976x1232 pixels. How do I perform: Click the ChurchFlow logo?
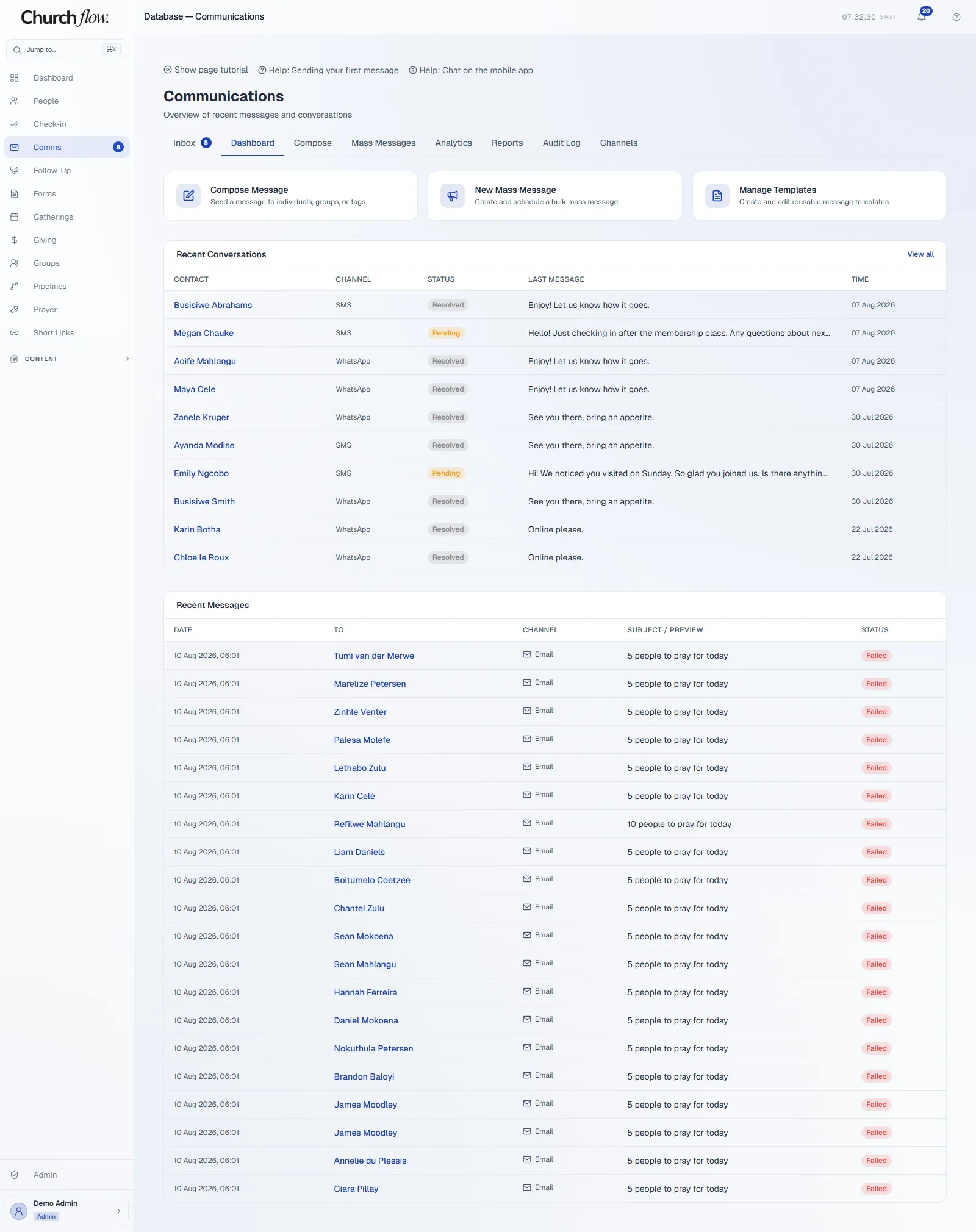click(65, 17)
